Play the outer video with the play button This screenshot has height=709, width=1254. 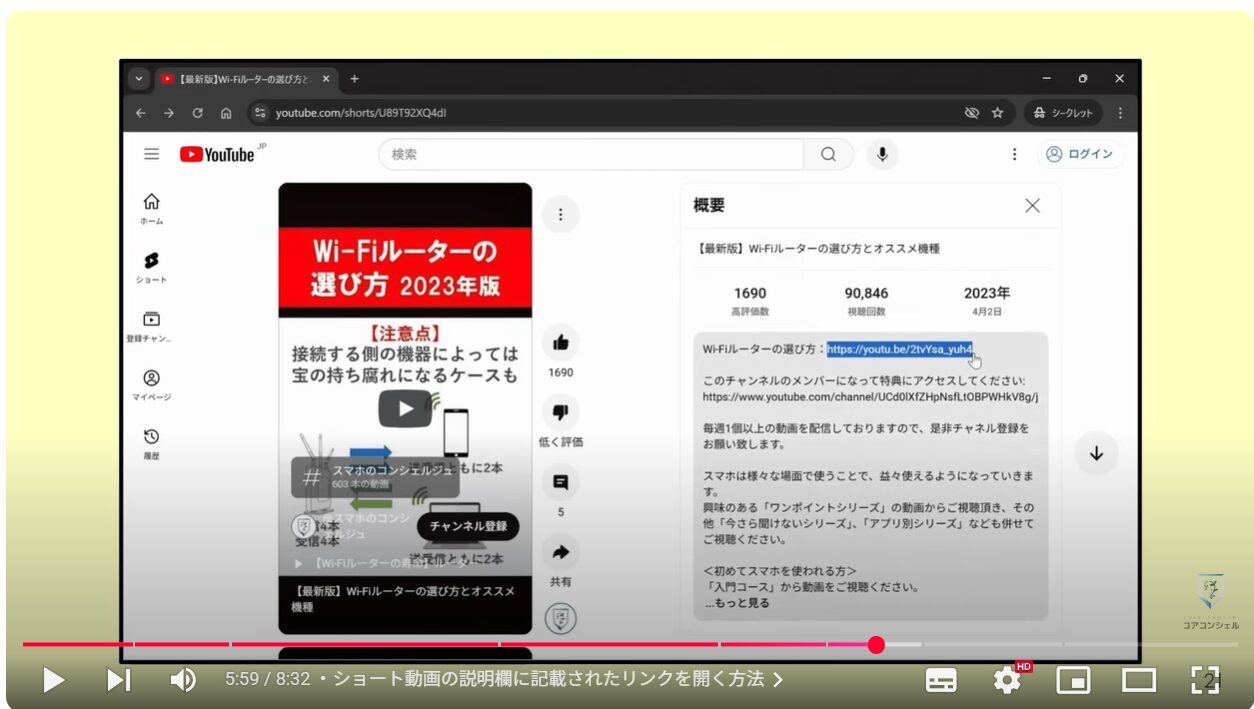[54, 681]
